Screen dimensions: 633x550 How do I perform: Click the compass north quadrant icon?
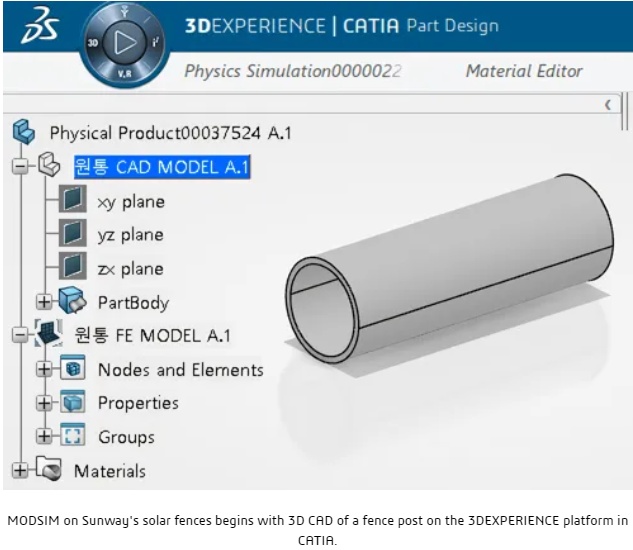point(124,11)
